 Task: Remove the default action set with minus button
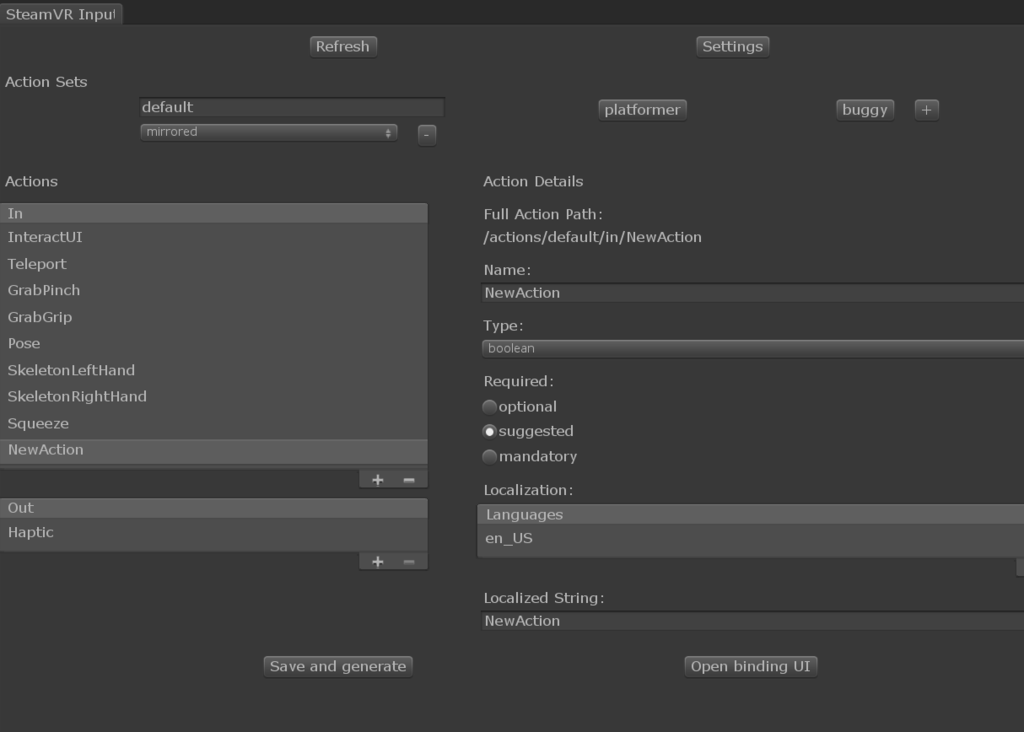tap(426, 135)
